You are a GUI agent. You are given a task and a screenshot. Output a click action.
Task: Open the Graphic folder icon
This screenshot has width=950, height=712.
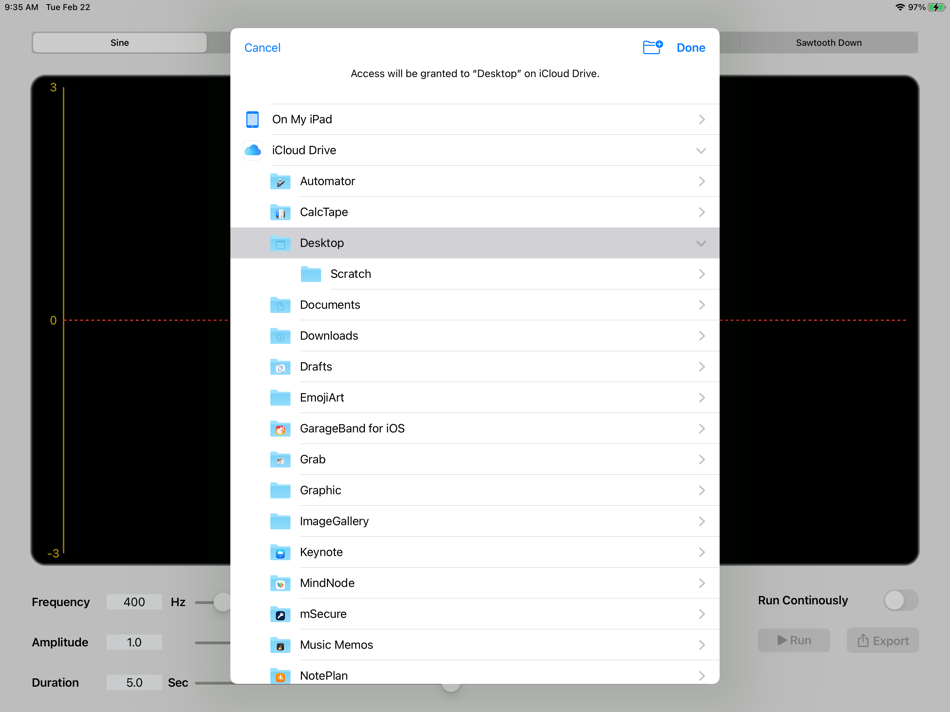(x=280, y=490)
